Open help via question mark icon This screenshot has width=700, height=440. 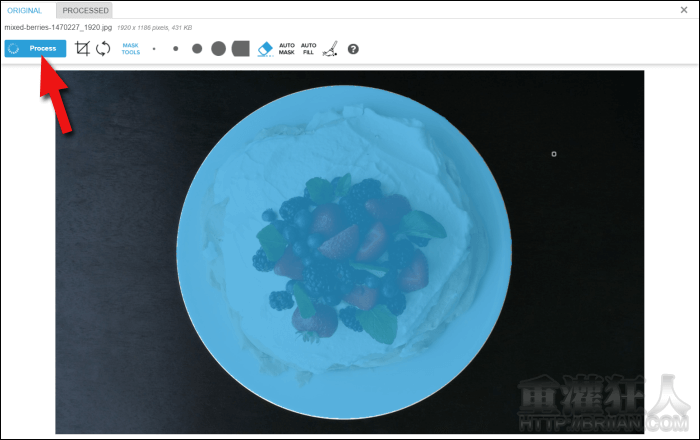tap(353, 48)
